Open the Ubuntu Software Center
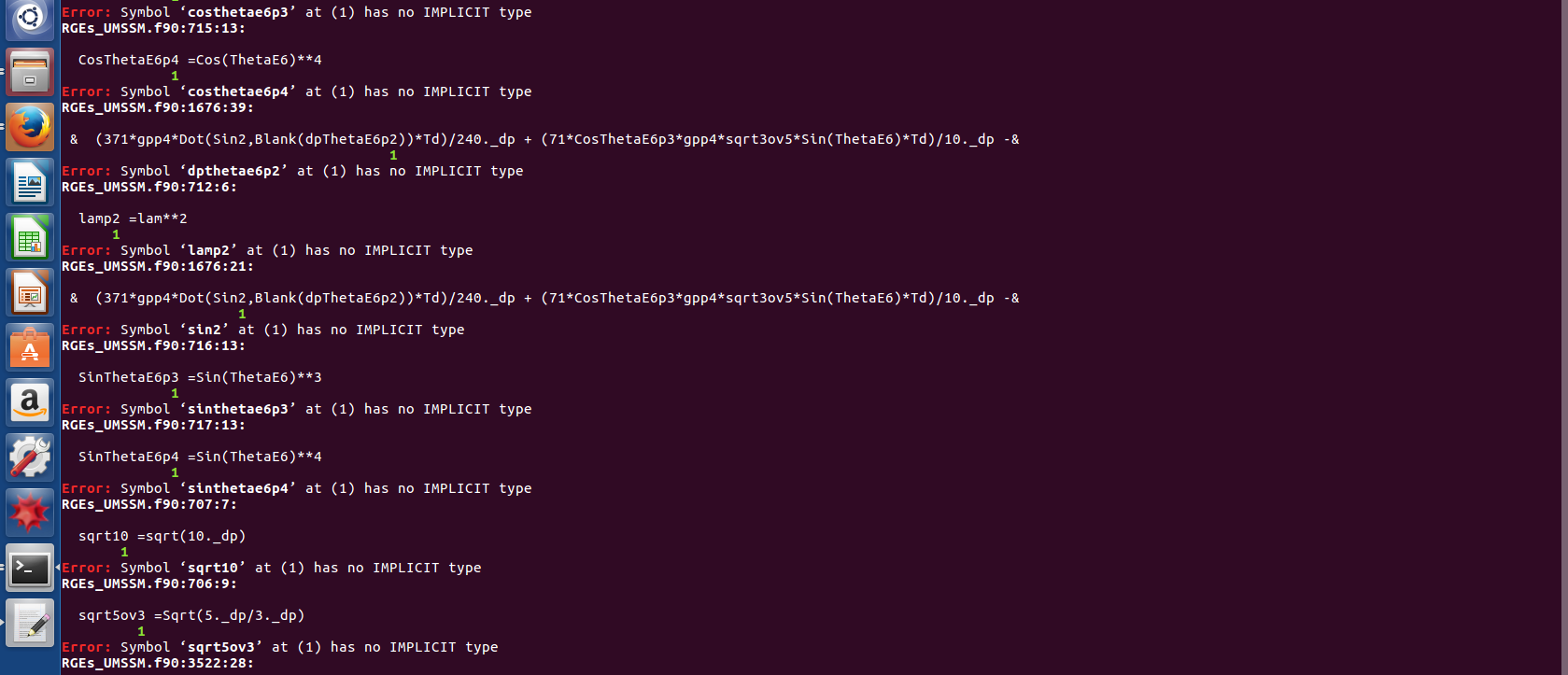Screen dimensions: 1568x675 29,348
